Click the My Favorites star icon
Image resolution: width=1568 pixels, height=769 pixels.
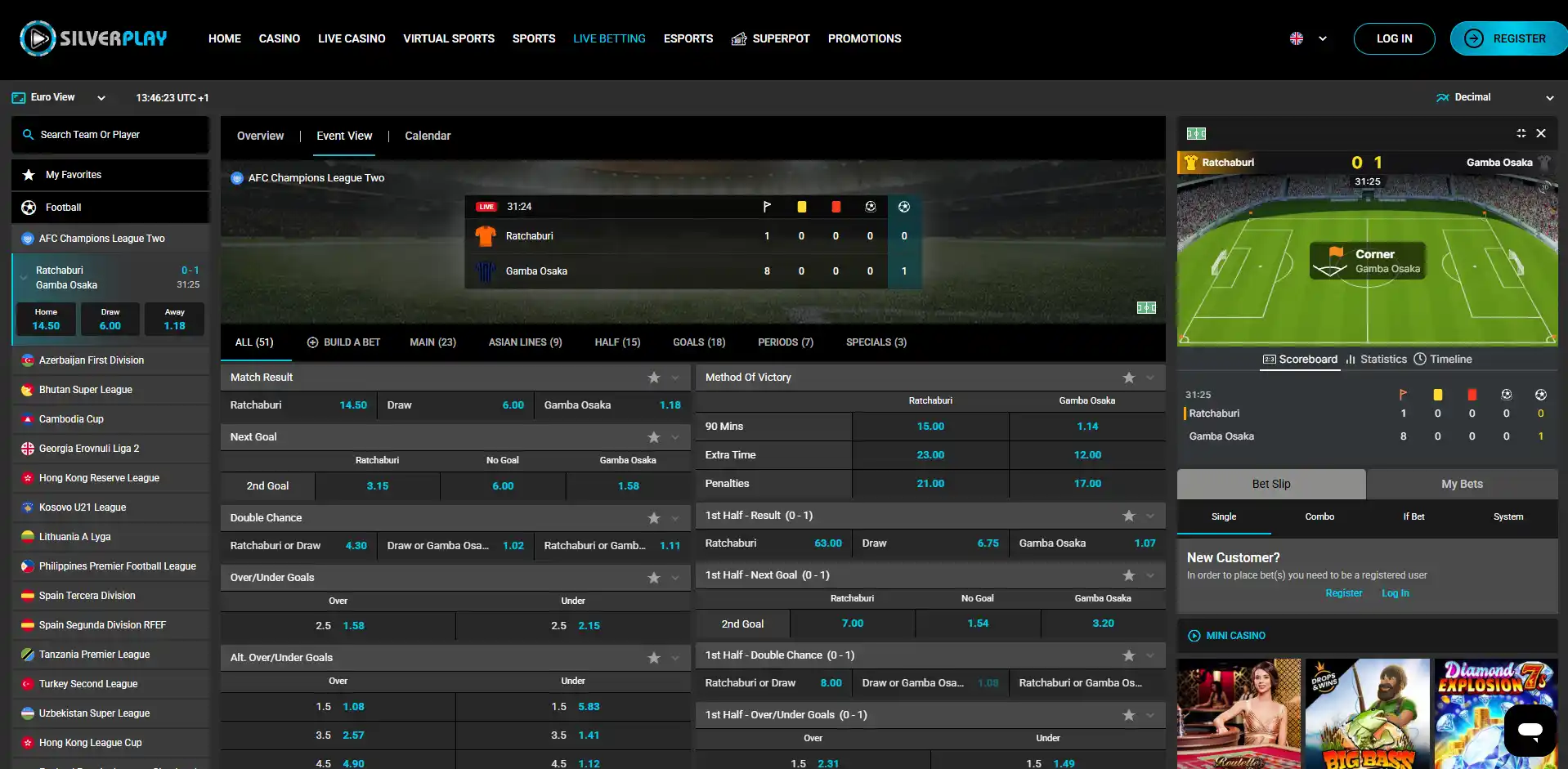pyautogui.click(x=29, y=175)
